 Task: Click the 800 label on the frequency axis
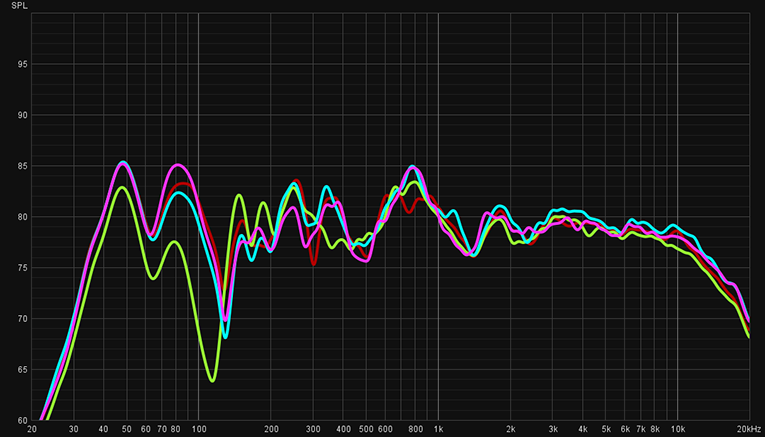(x=415, y=429)
